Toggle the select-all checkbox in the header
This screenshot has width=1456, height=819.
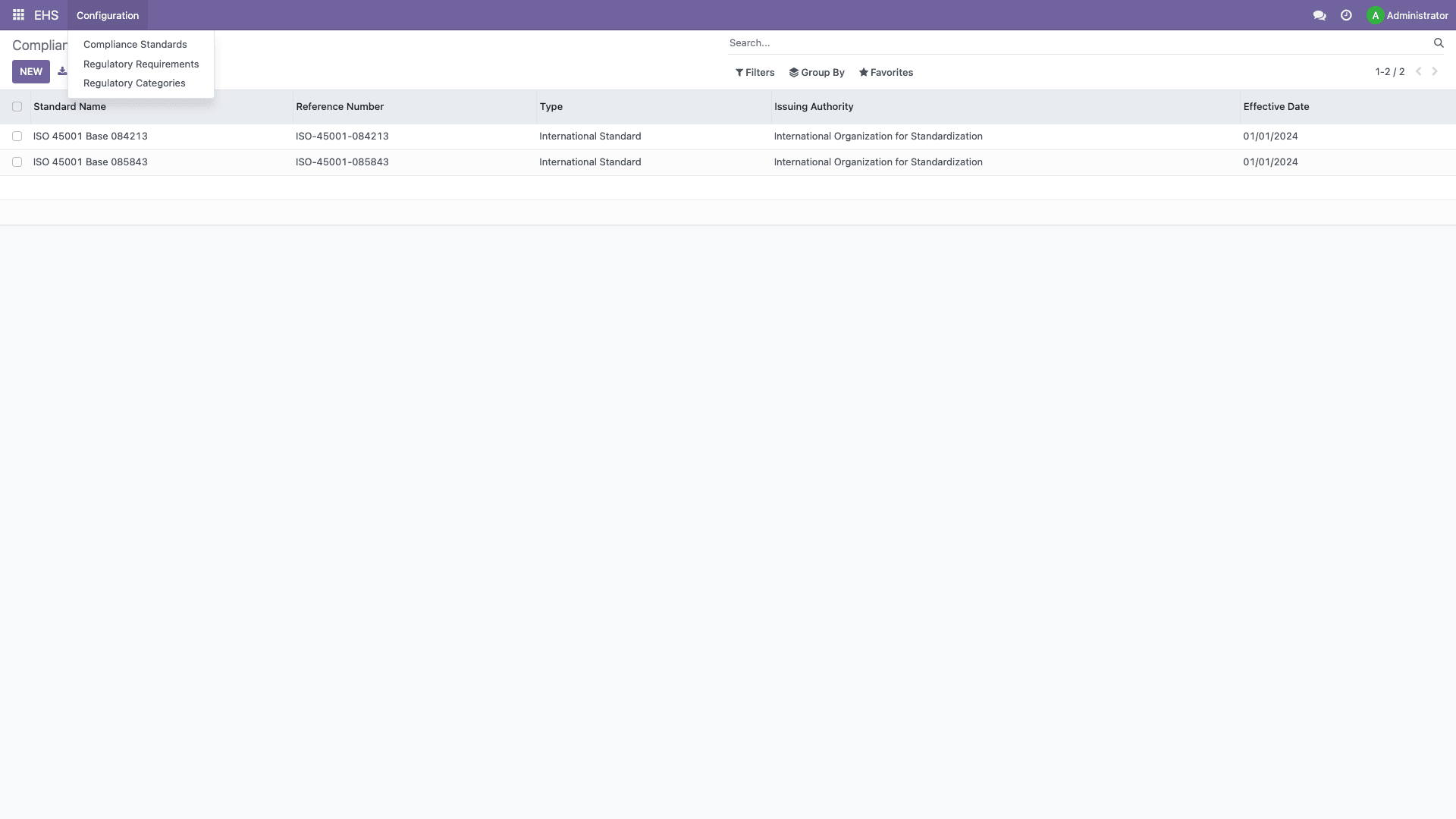pyautogui.click(x=17, y=106)
